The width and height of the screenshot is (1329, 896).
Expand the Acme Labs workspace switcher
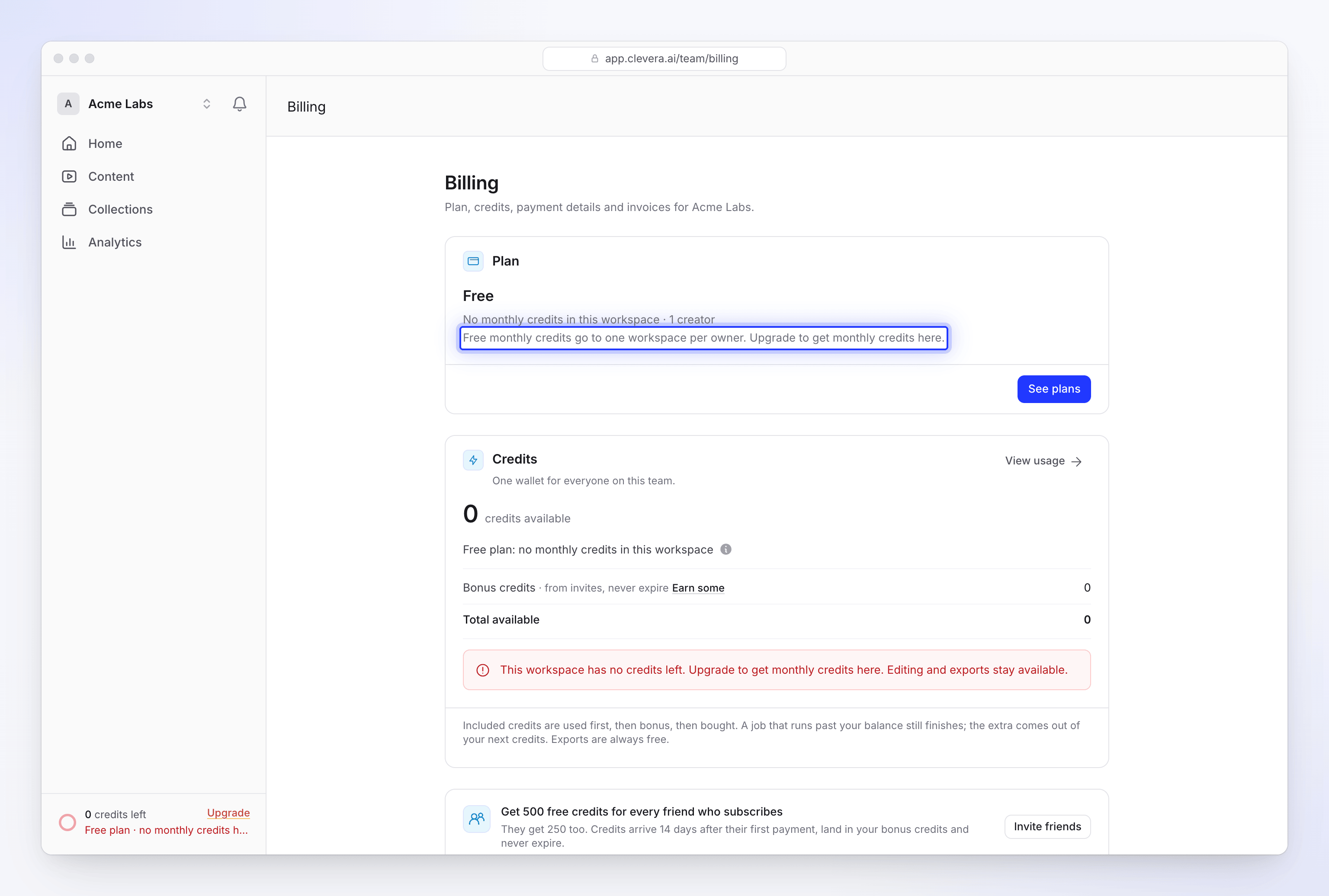[207, 103]
